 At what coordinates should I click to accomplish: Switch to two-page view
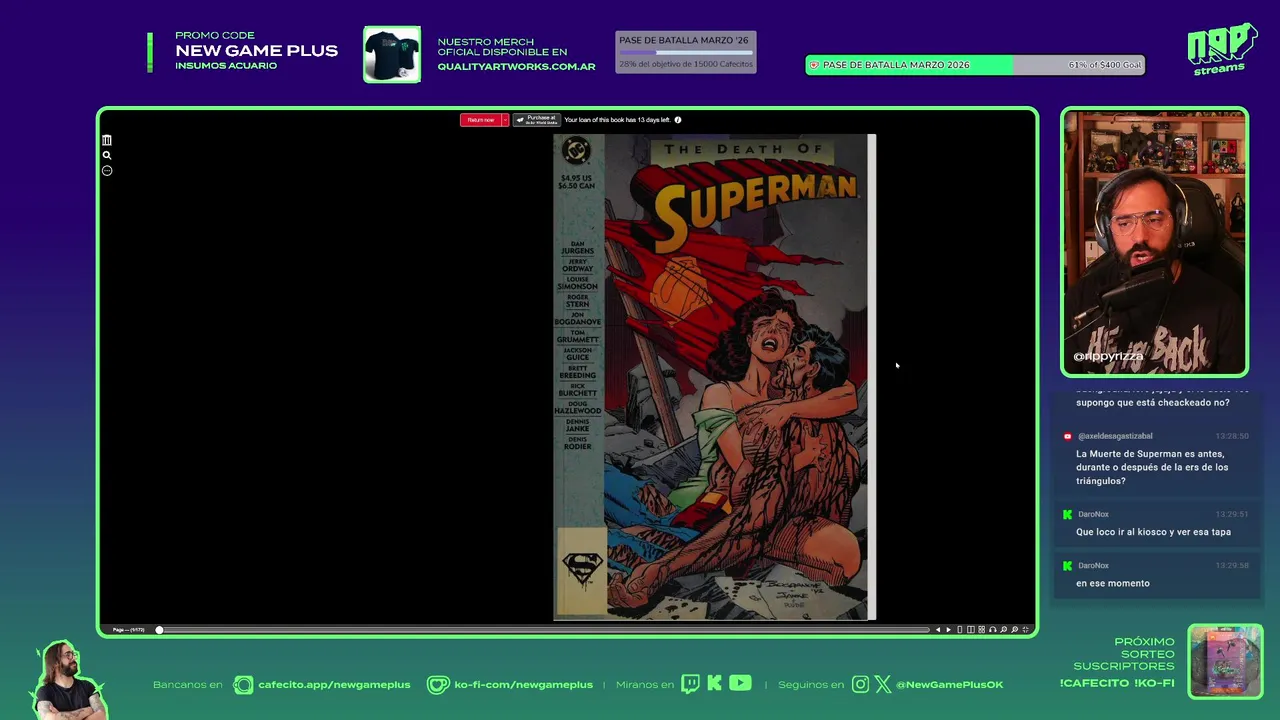971,630
